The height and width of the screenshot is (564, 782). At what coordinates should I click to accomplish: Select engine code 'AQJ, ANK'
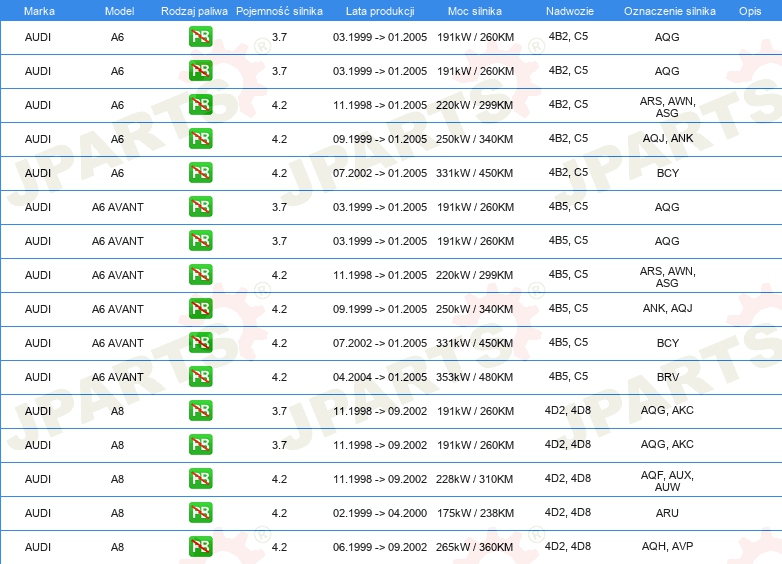pyautogui.click(x=668, y=138)
